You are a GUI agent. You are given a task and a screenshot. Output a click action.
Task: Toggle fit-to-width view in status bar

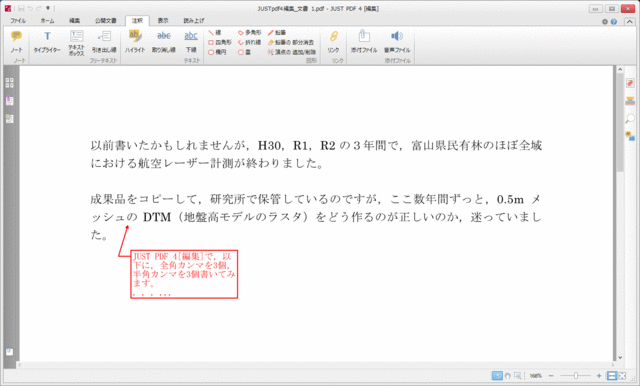[x=611, y=376]
